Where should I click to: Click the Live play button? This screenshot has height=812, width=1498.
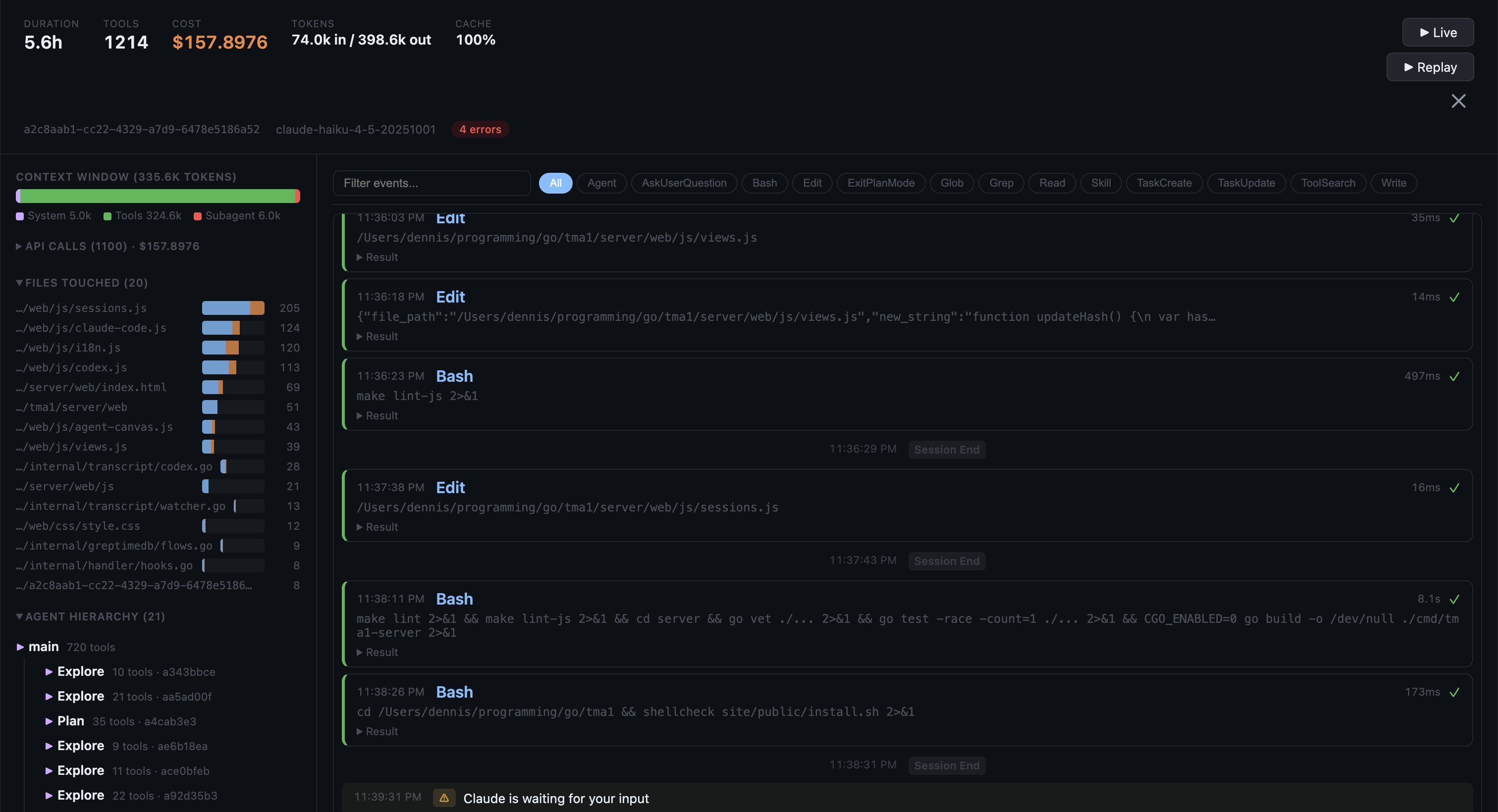click(x=1438, y=33)
